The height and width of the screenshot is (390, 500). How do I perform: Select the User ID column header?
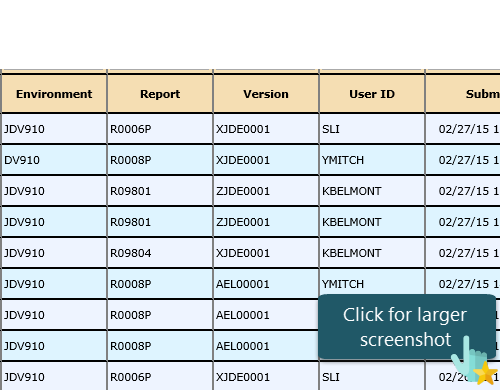coord(372,94)
